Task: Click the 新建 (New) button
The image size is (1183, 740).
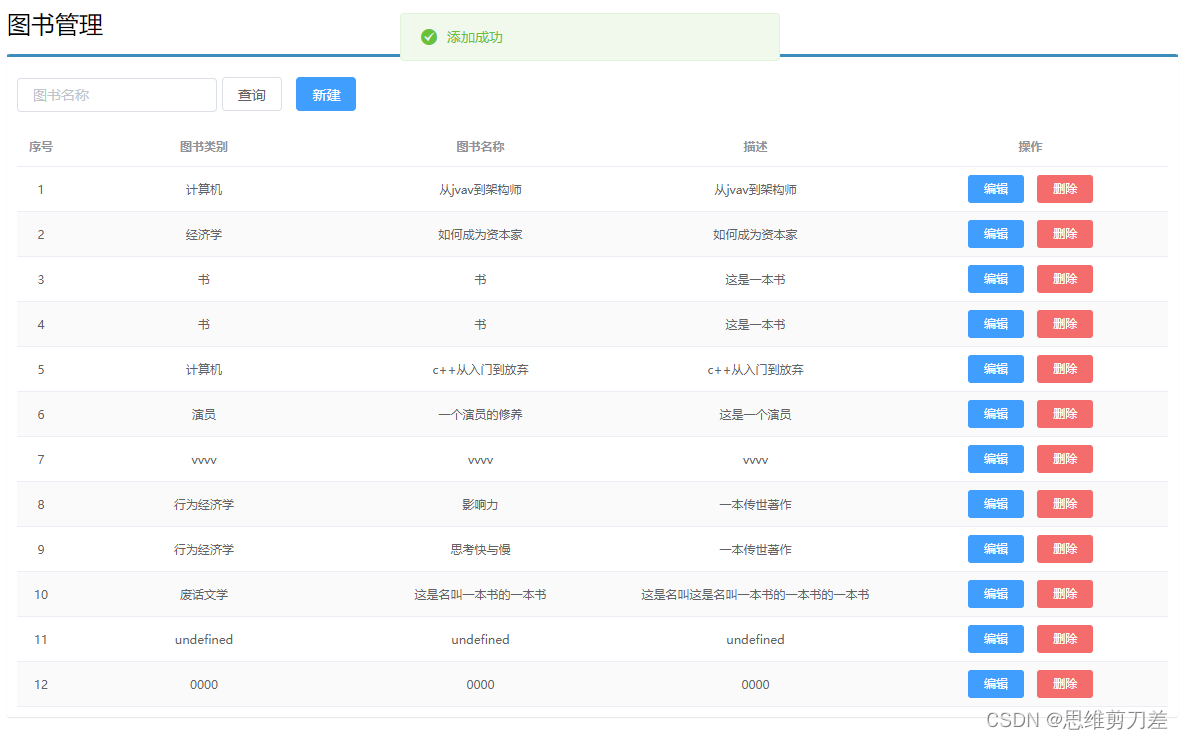Action: click(x=325, y=94)
